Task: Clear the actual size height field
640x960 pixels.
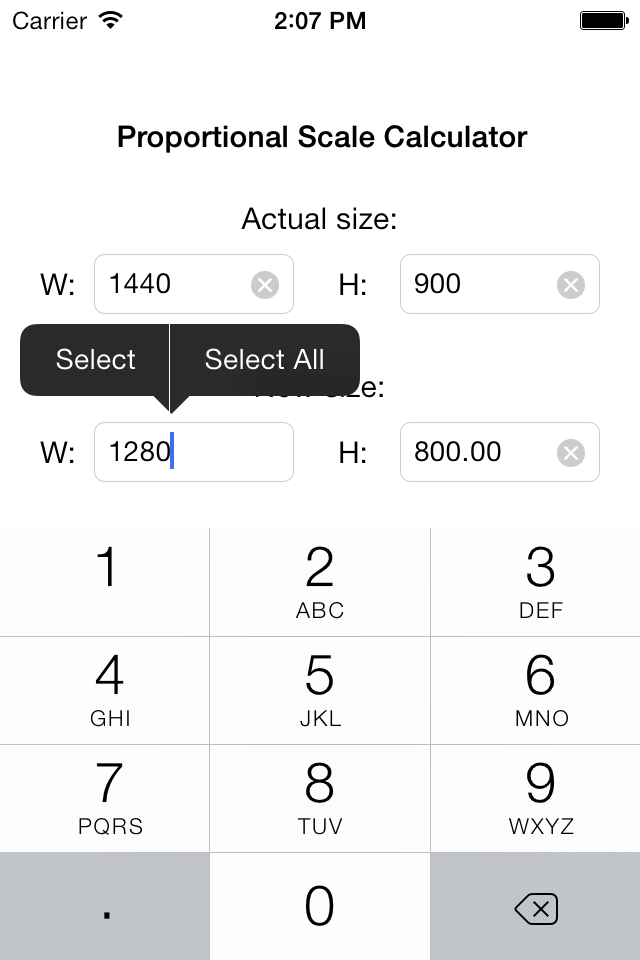Action: 570,285
